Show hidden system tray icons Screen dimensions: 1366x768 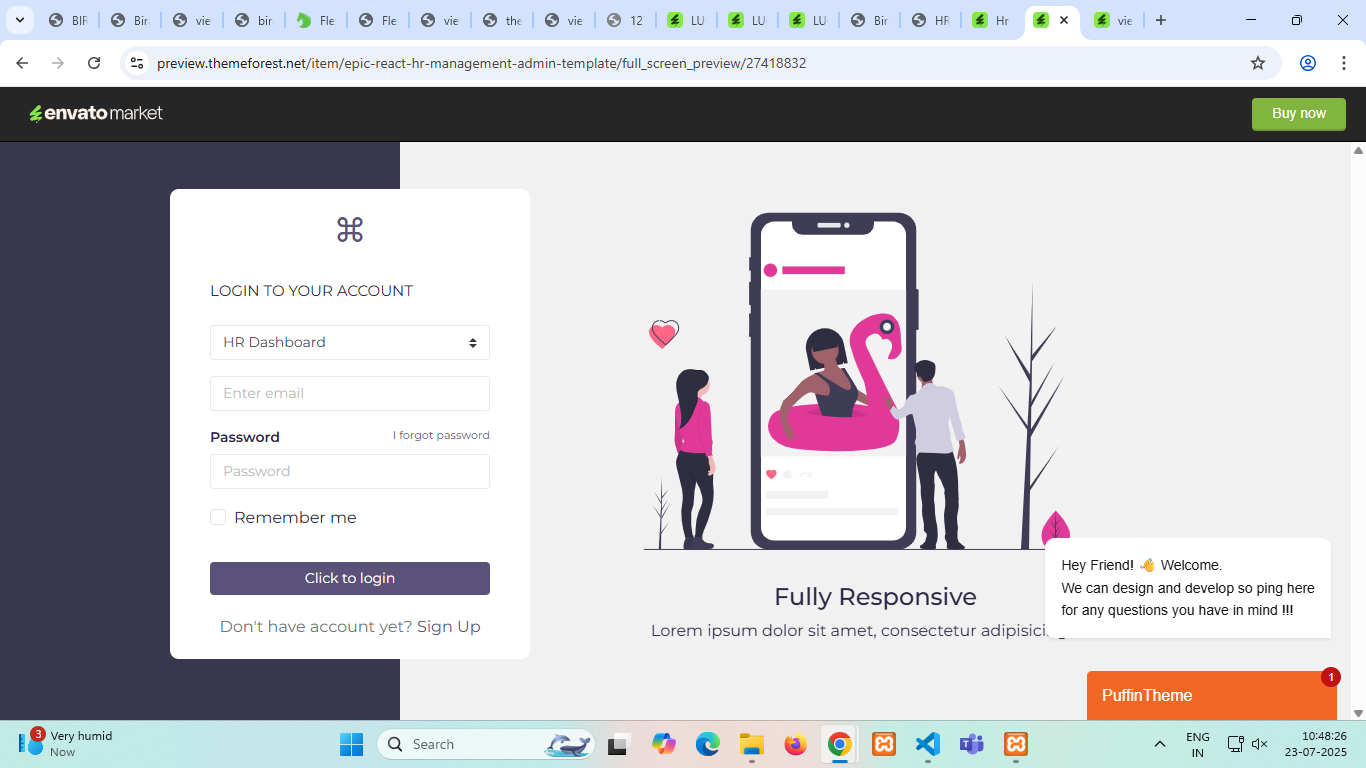click(1159, 744)
